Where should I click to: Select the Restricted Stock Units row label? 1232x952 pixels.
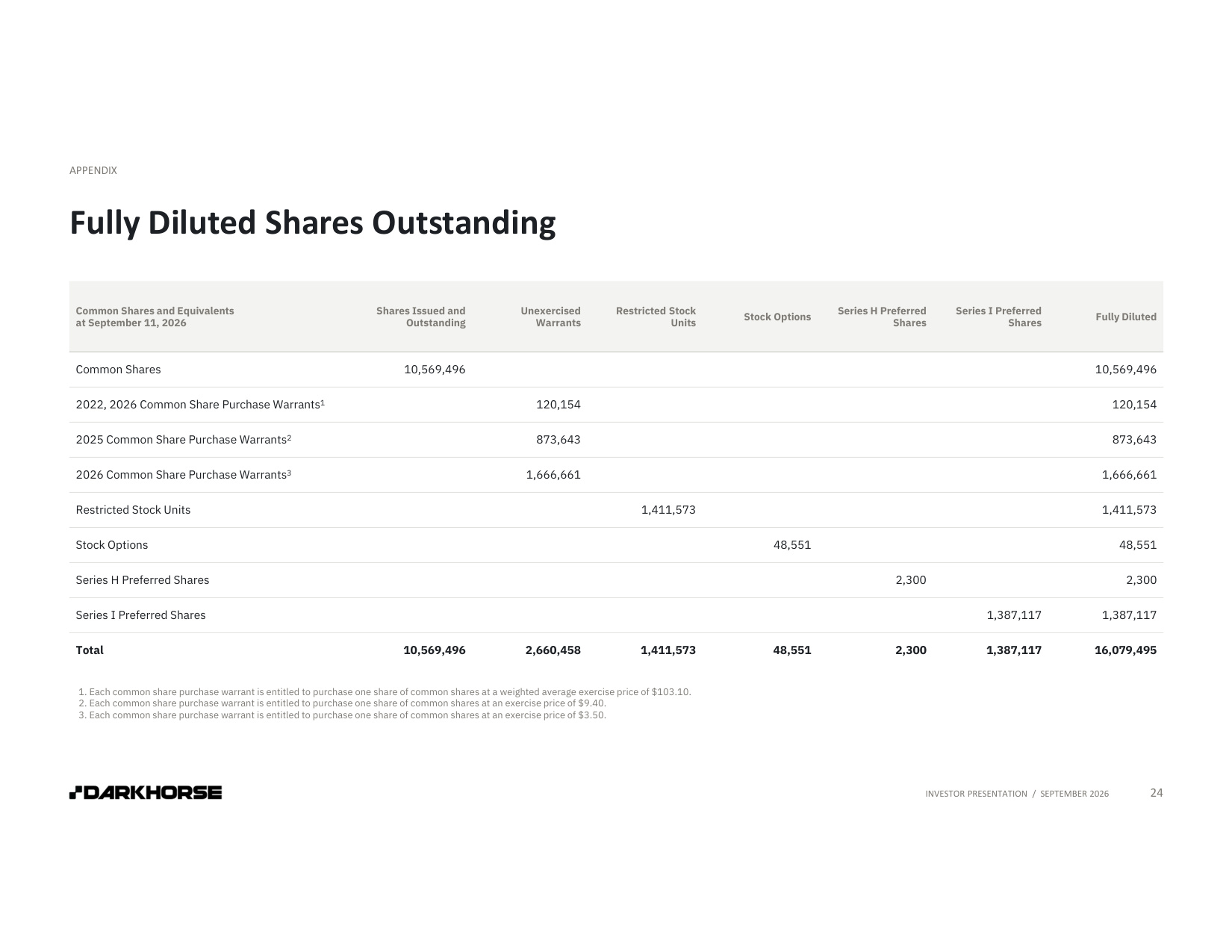[133, 510]
